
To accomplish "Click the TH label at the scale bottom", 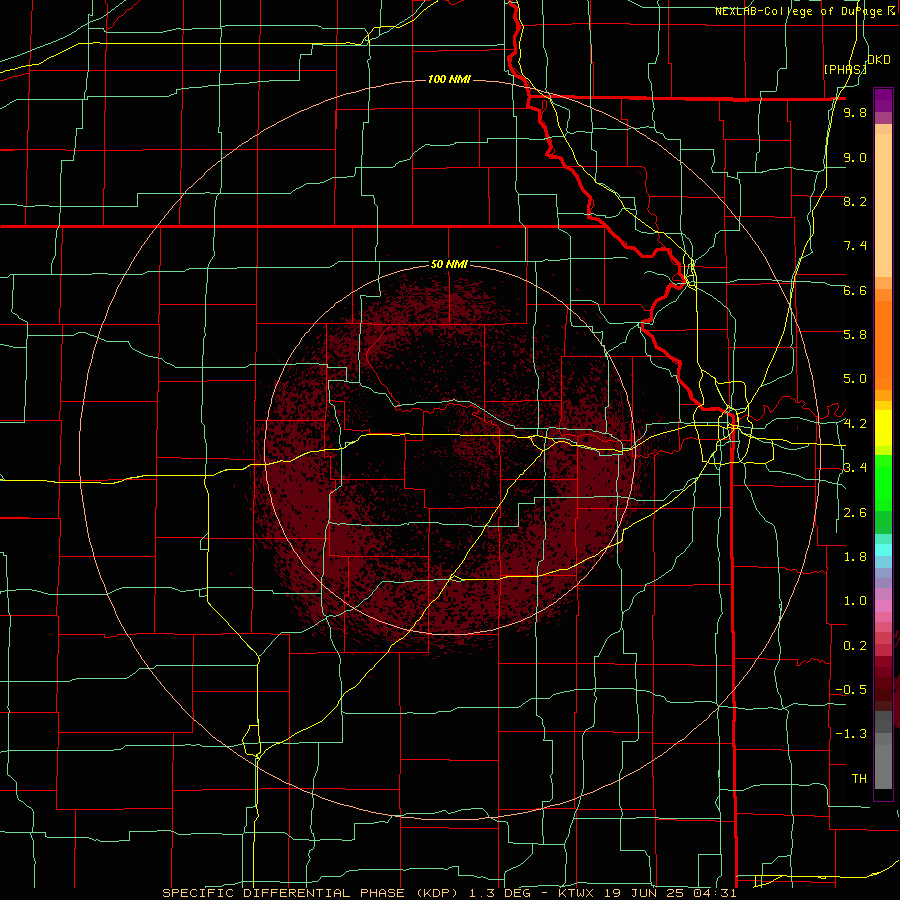I will coord(859,778).
